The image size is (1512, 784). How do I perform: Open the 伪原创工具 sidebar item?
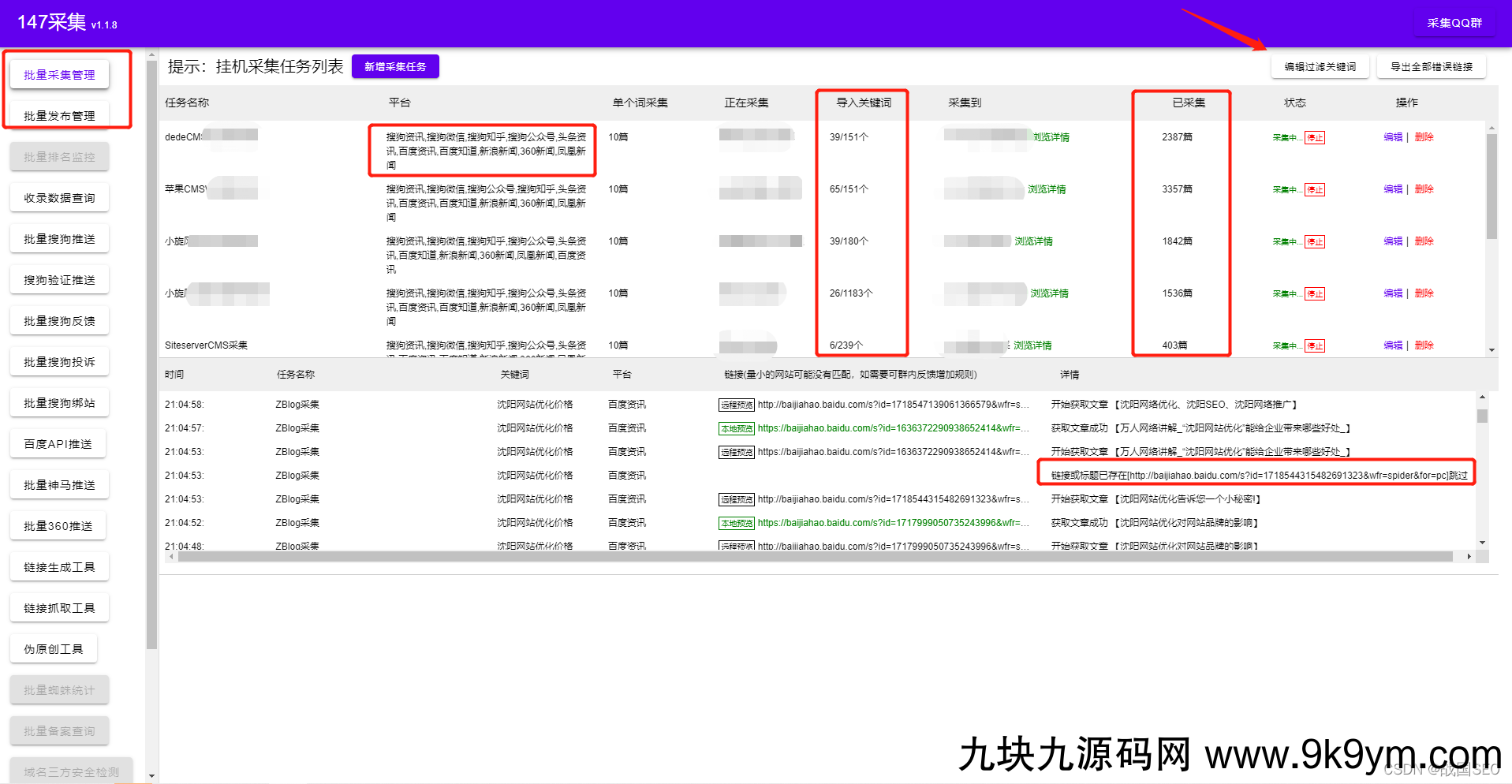[53, 649]
